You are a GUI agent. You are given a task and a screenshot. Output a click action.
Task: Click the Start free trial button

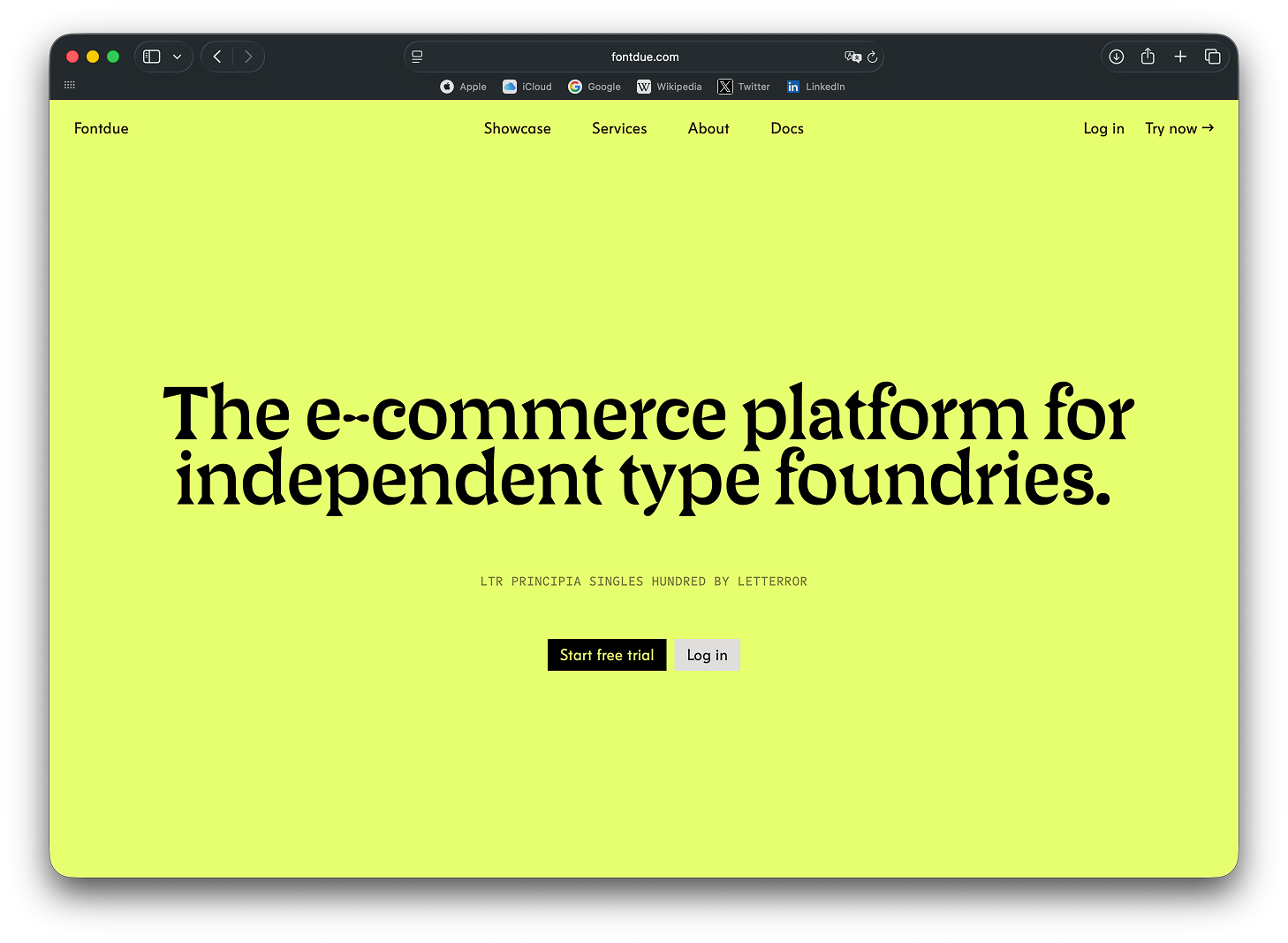pos(607,655)
